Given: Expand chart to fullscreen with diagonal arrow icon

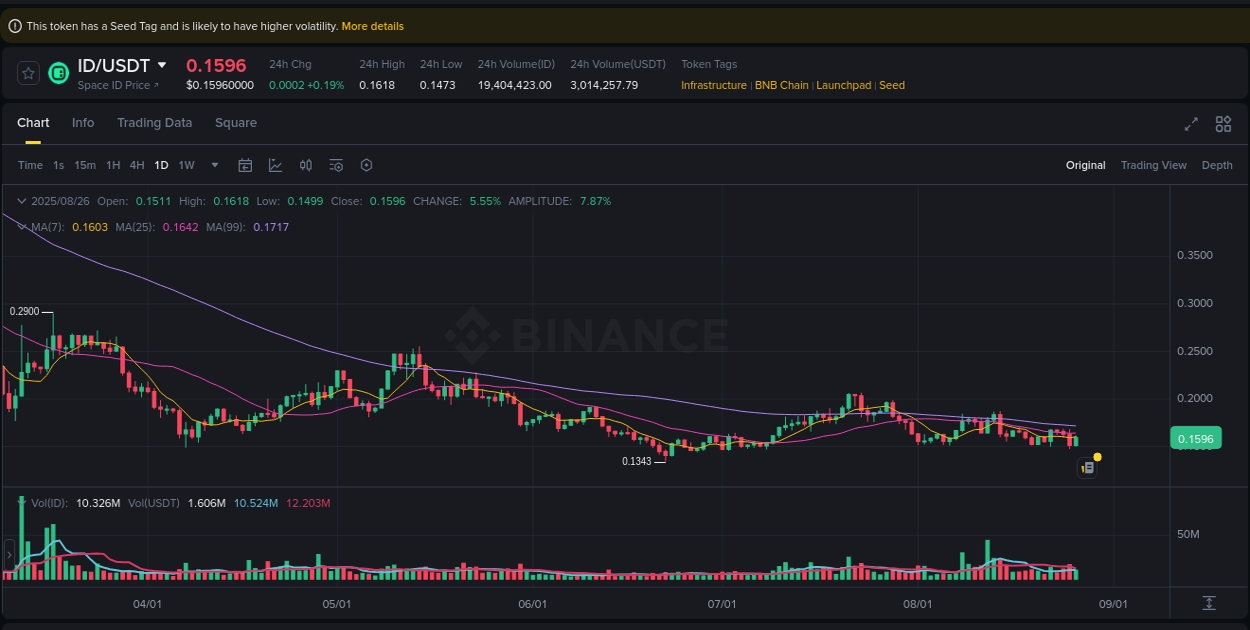Looking at the screenshot, I should 1190,124.
